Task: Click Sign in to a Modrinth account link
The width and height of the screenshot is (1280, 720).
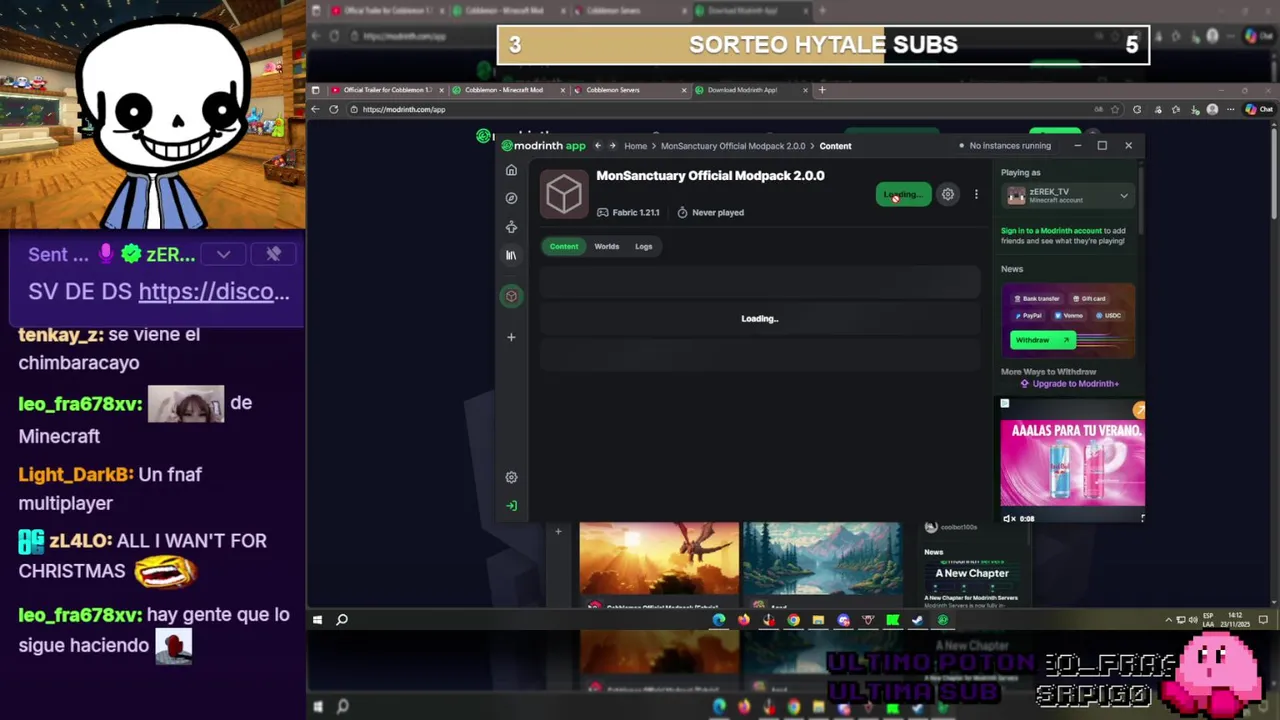Action: (x=1051, y=231)
